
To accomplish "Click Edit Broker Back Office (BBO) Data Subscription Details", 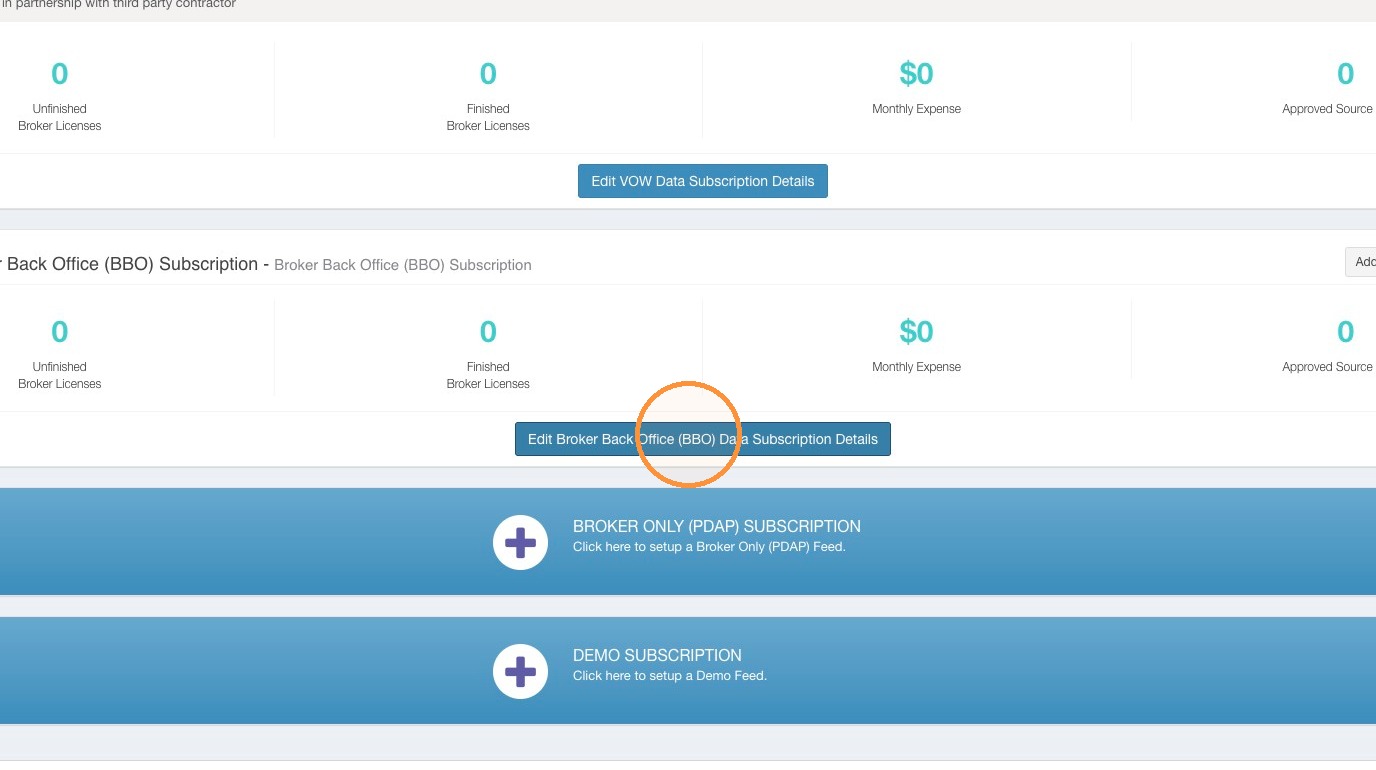I will [703, 439].
